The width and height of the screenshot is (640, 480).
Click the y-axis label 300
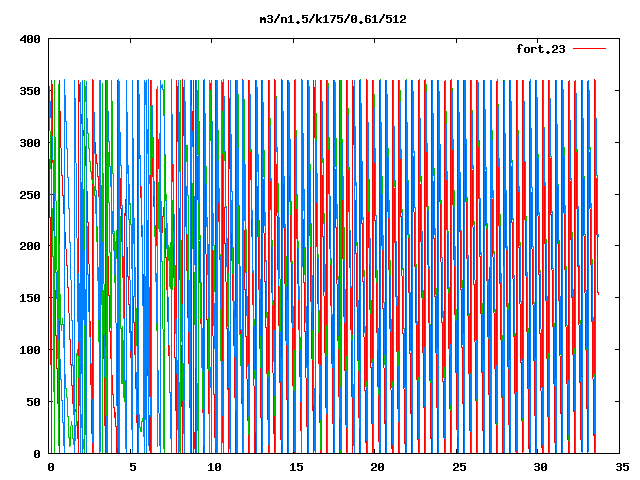[30, 143]
